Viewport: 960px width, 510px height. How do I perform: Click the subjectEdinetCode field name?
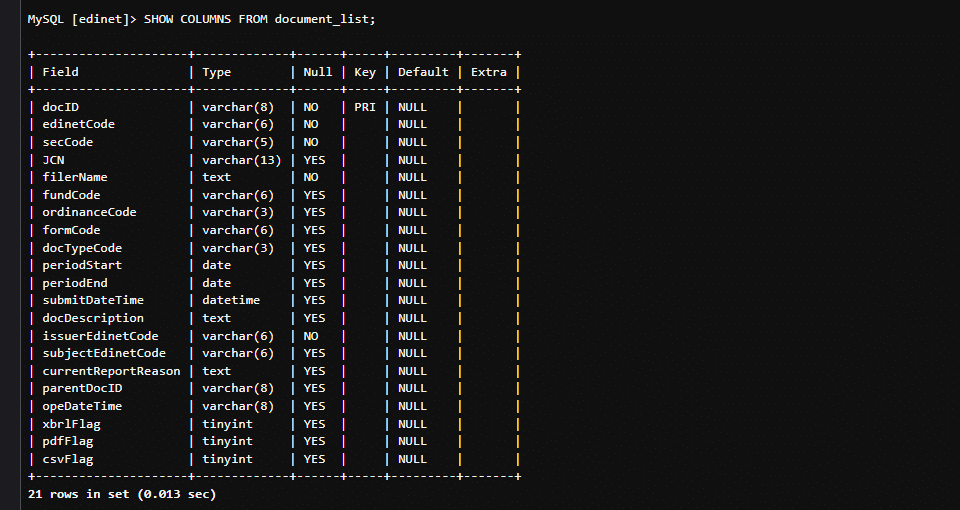coord(104,353)
